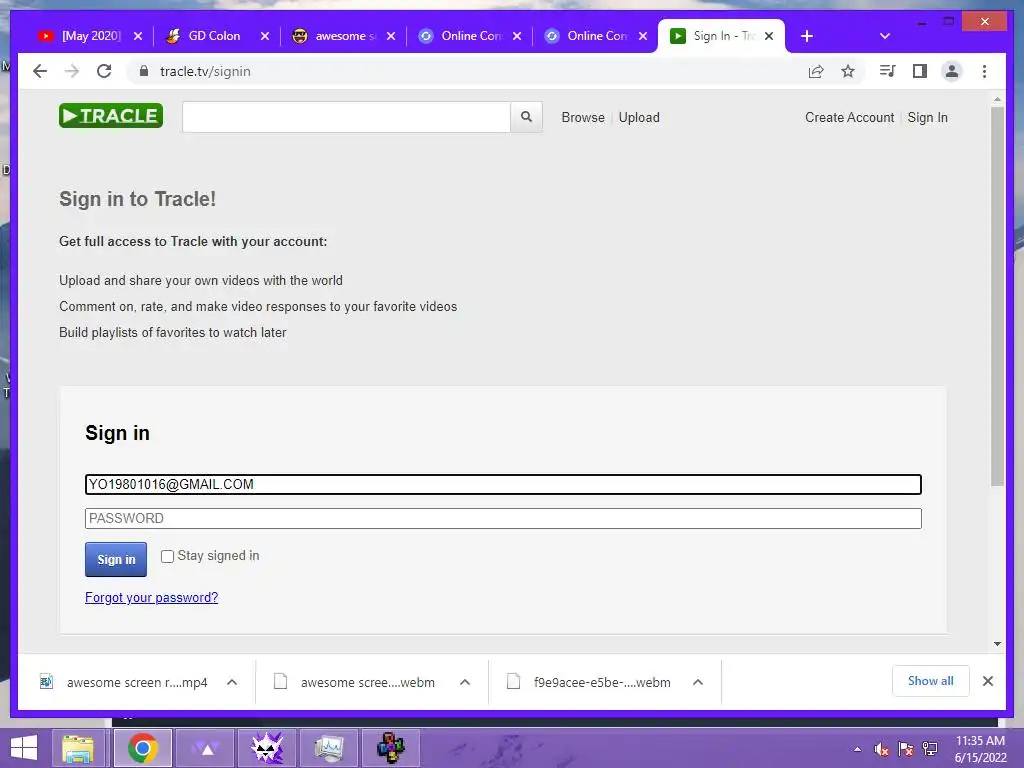Open the monitor chart taskbar app
Image resolution: width=1024 pixels, height=768 pixels.
click(328, 748)
